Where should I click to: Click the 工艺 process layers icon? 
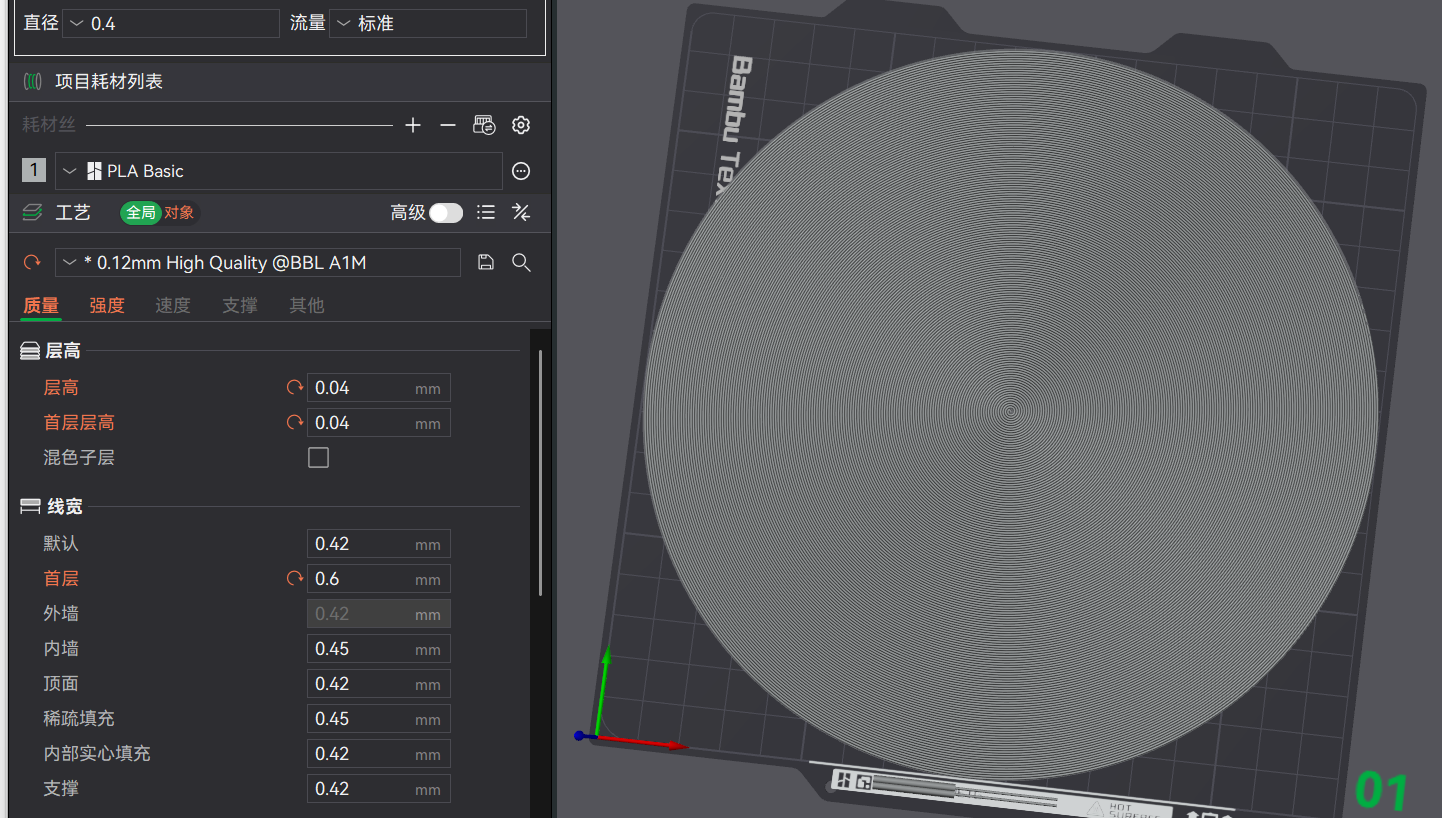(33, 212)
